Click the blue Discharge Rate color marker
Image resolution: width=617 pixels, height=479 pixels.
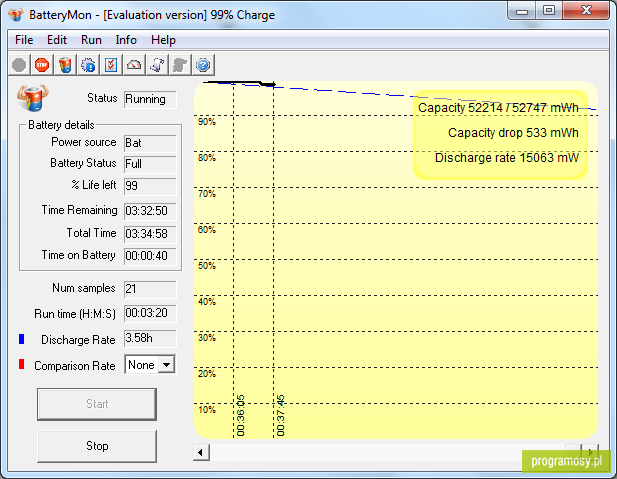click(22, 339)
